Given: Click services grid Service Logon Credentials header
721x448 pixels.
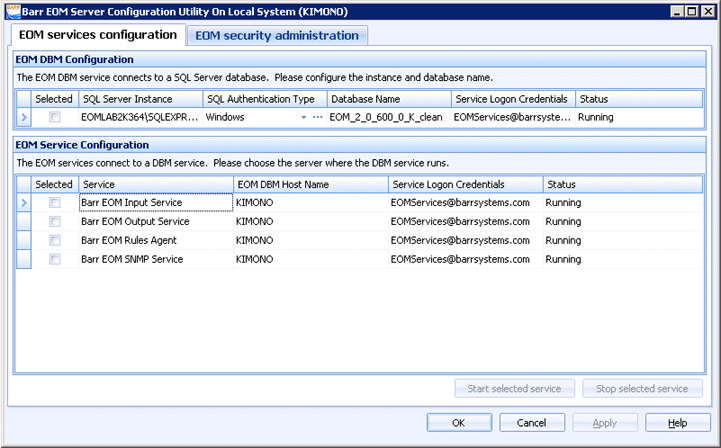Looking at the screenshot, I should pyautogui.click(x=465, y=184).
